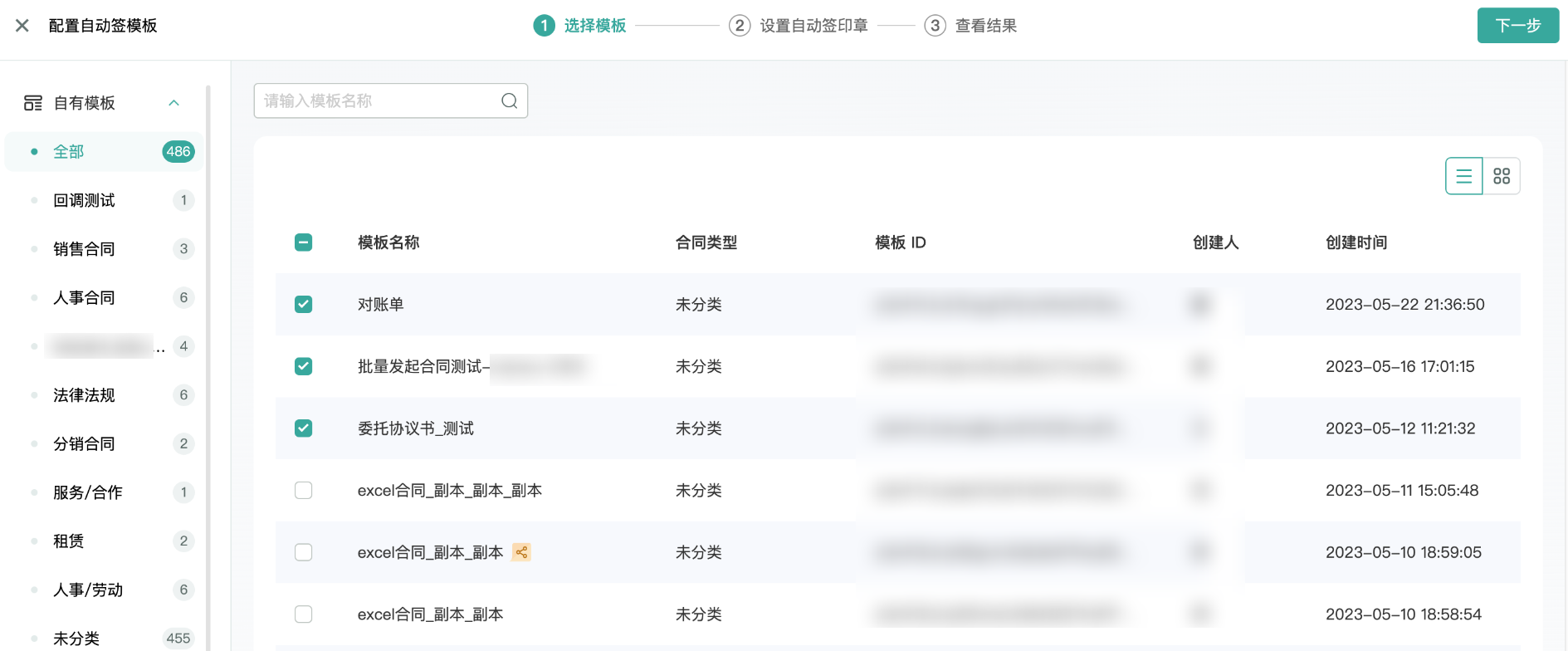This screenshot has height=651, width=1568.
Task: Click the search magnifier icon
Action: [510, 100]
